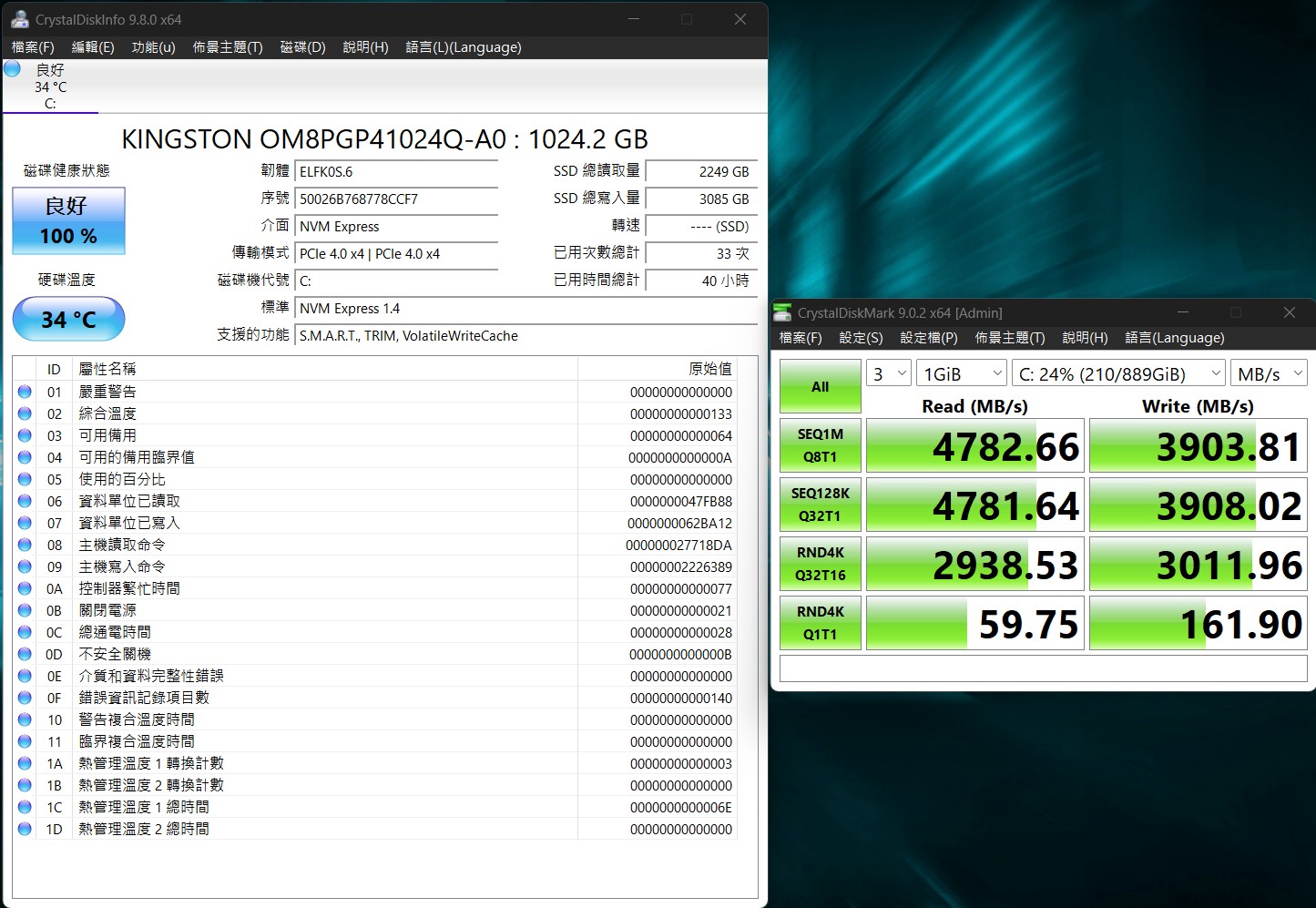The height and width of the screenshot is (908, 1316).
Task: Run all benchmarks with All button
Action: pyautogui.click(x=820, y=386)
